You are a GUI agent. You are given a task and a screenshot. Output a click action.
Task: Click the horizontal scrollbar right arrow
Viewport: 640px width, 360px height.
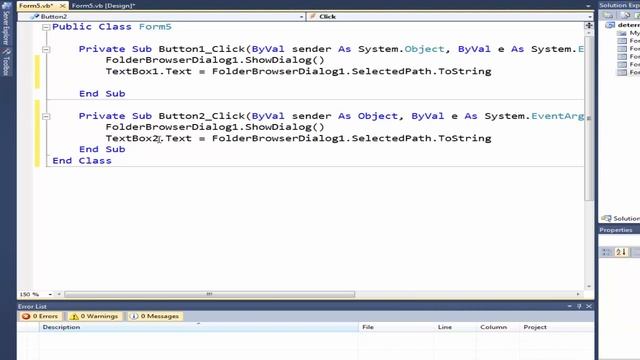click(578, 294)
